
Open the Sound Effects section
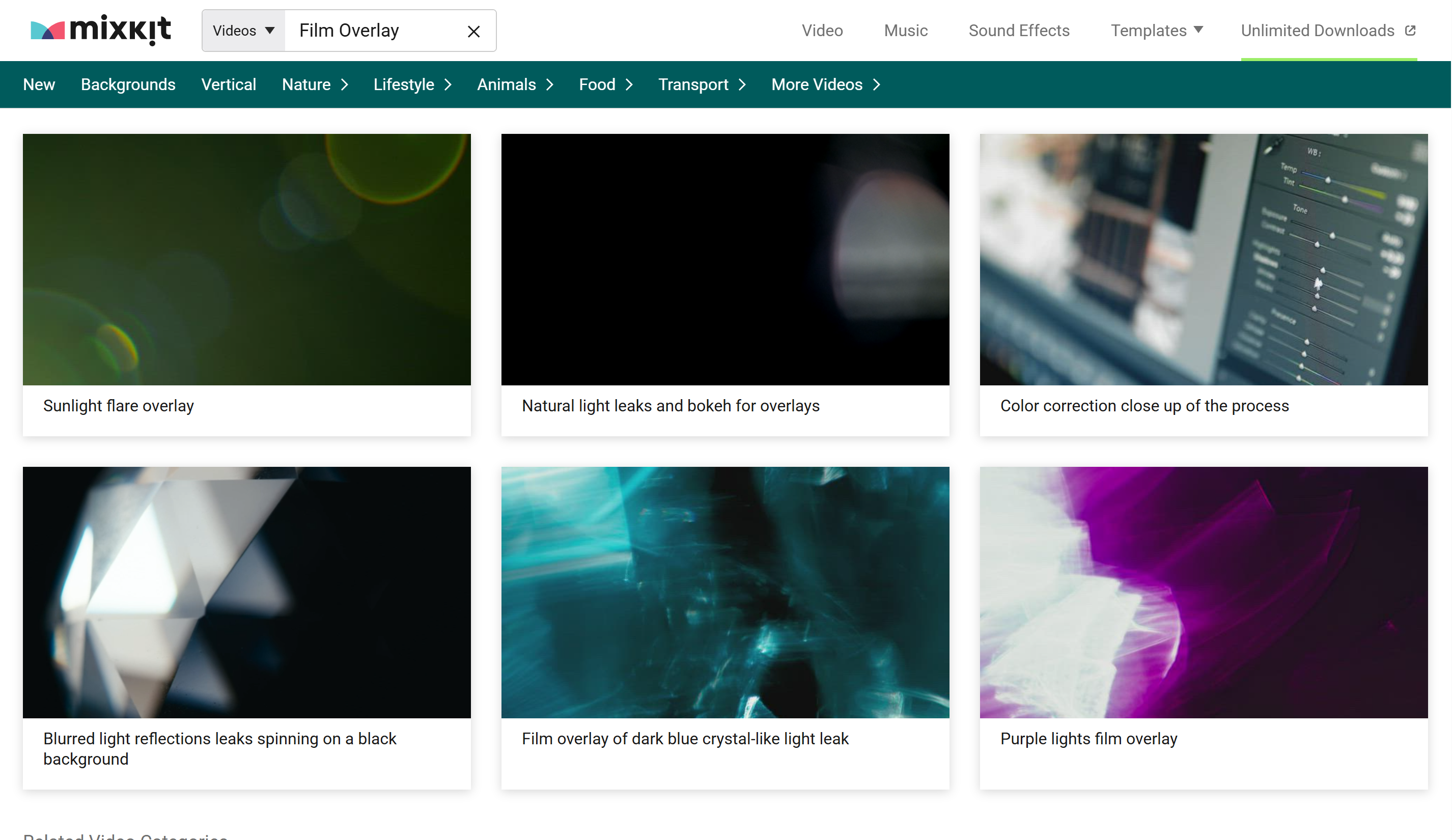coord(1018,31)
